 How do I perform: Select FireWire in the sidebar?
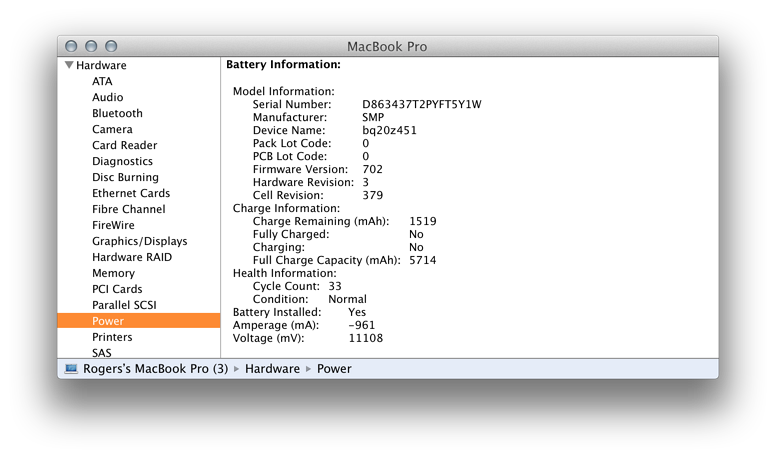(x=113, y=225)
